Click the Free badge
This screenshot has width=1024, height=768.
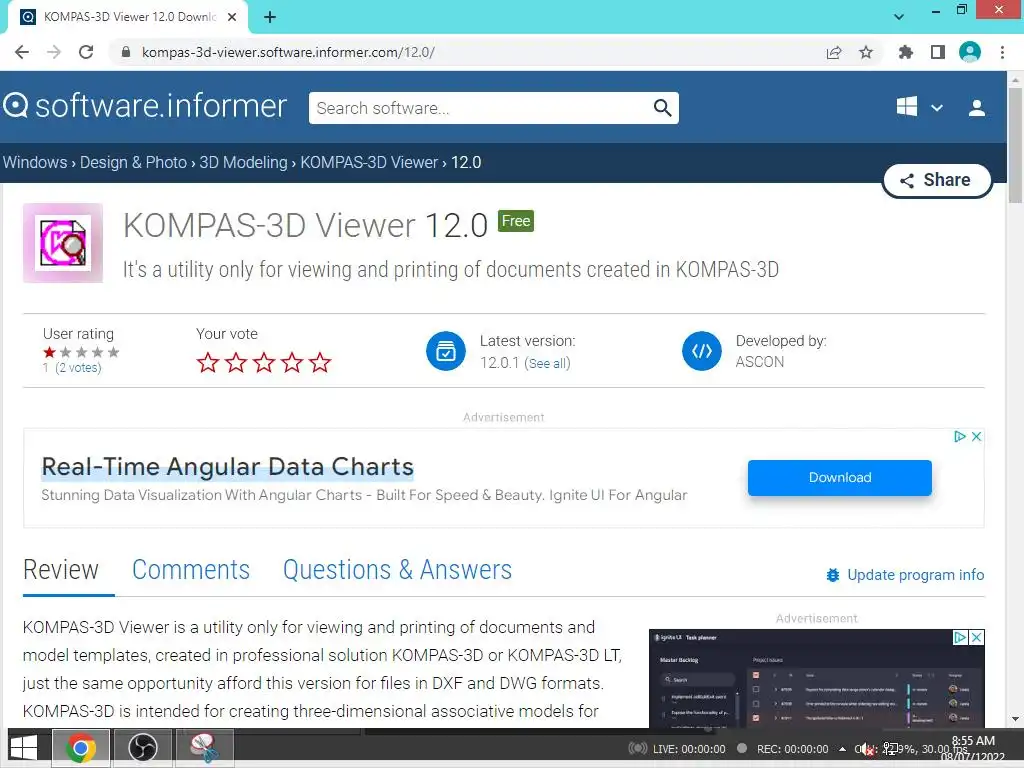click(516, 221)
